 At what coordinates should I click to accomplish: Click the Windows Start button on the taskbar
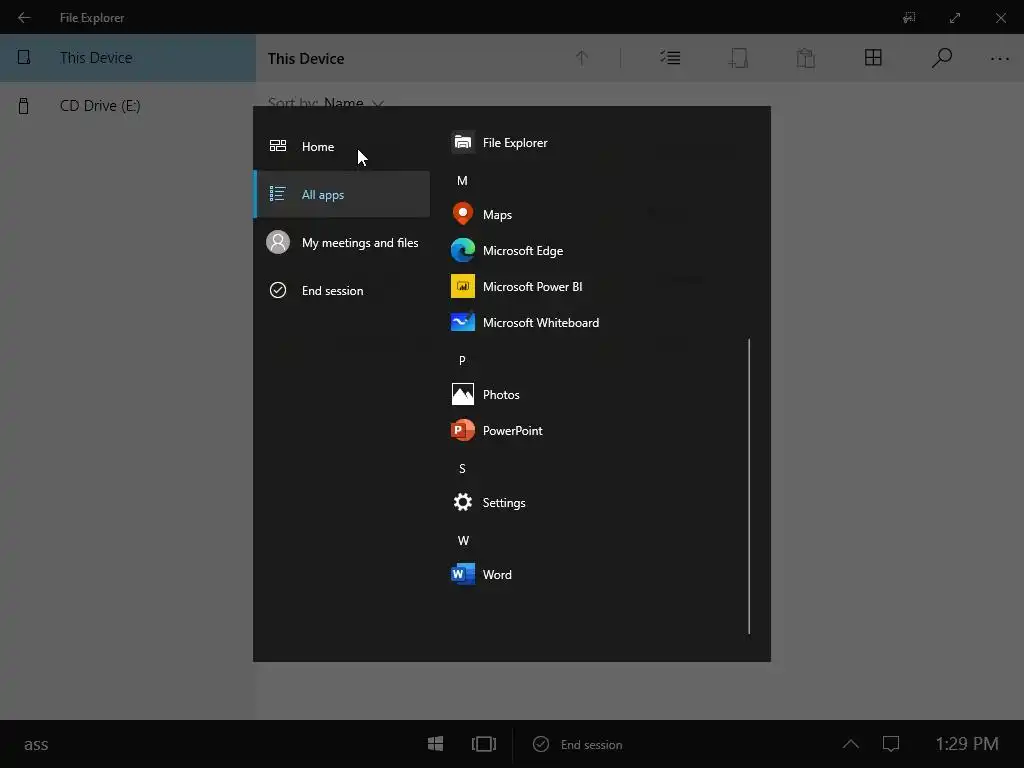pyautogui.click(x=436, y=744)
